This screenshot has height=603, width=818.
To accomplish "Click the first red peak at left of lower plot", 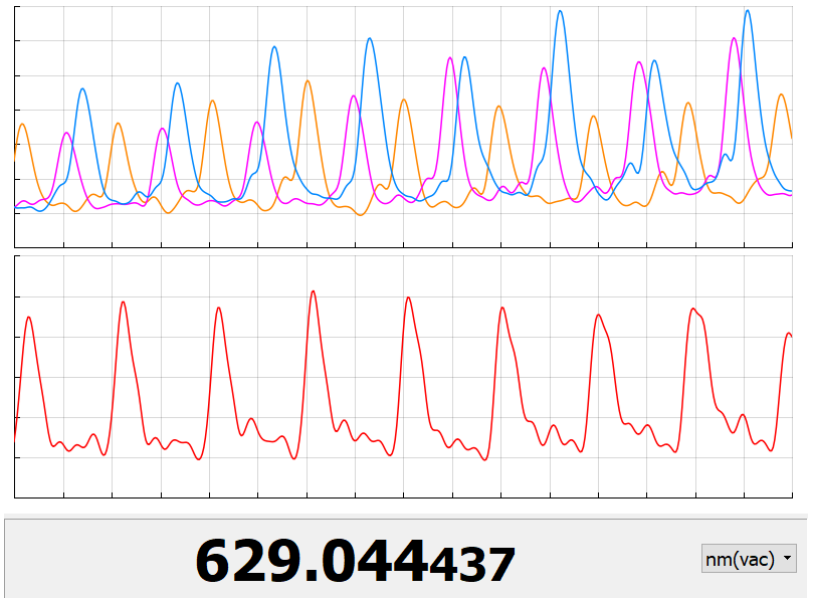I will click(28, 318).
